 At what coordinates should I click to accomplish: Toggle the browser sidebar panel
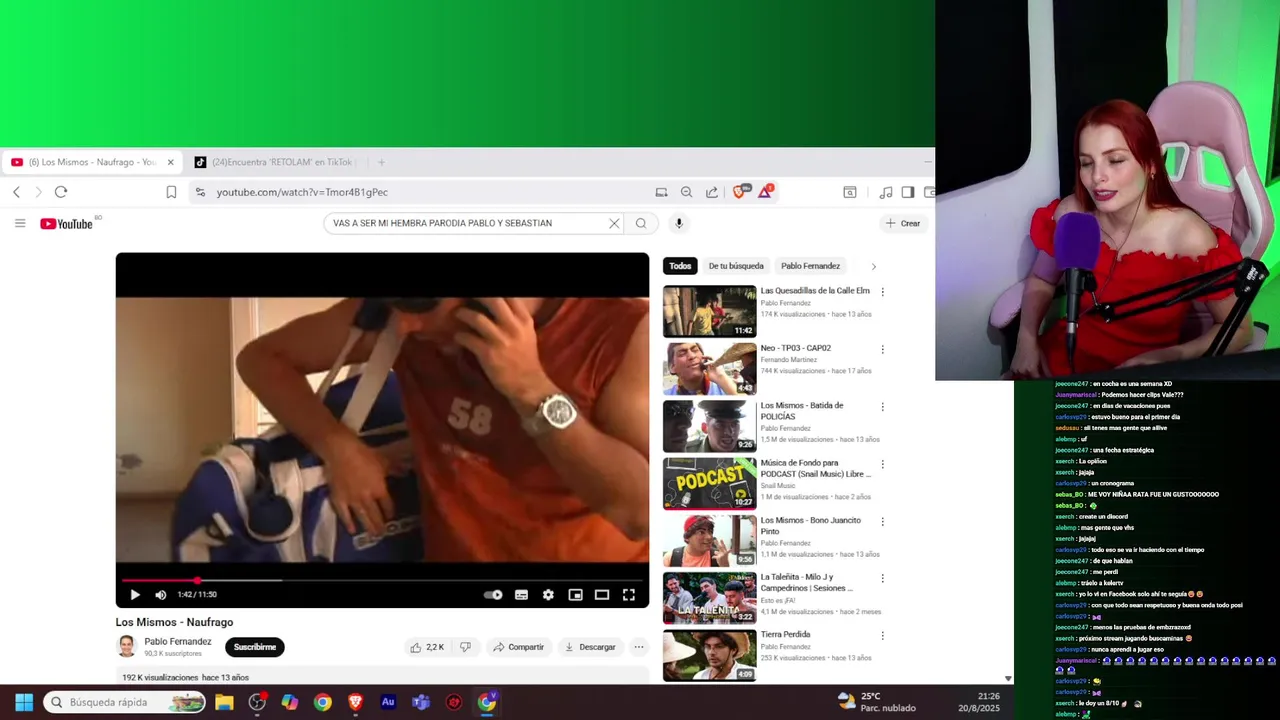pyautogui.click(x=908, y=192)
